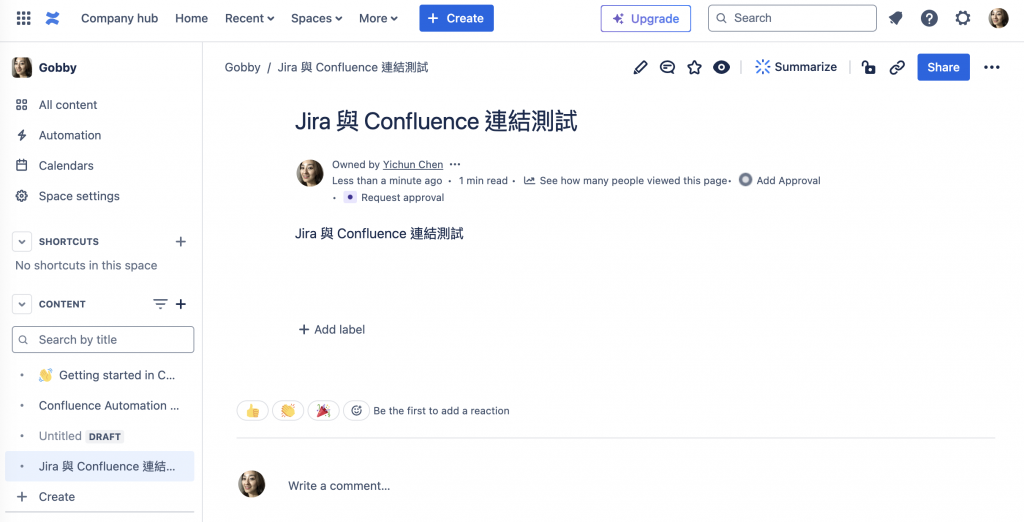Viewport: 1024px width, 522px height.
Task: Focus the Search by title field
Action: pyautogui.click(x=103, y=340)
